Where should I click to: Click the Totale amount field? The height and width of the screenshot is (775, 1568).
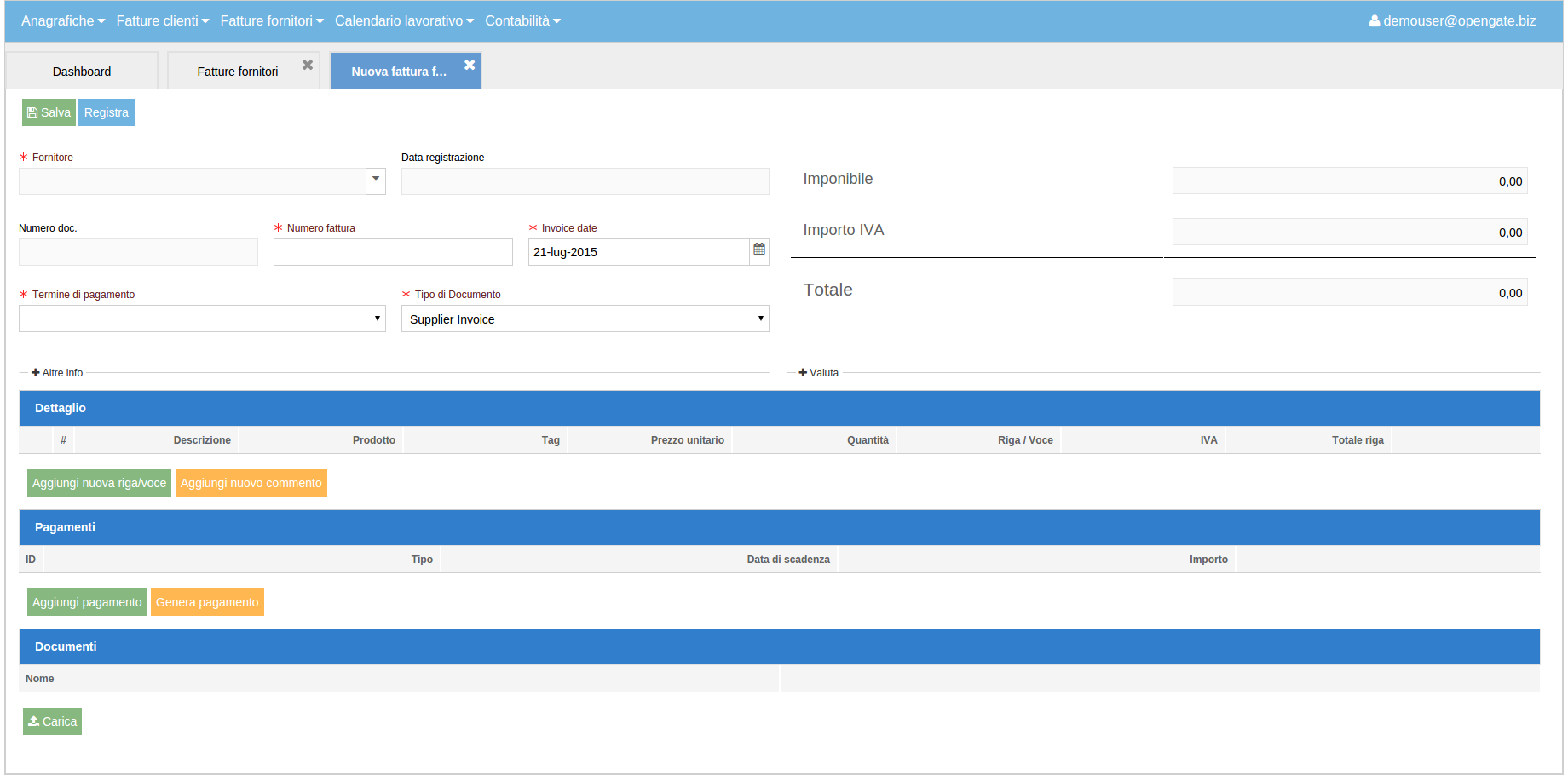pyautogui.click(x=1350, y=292)
